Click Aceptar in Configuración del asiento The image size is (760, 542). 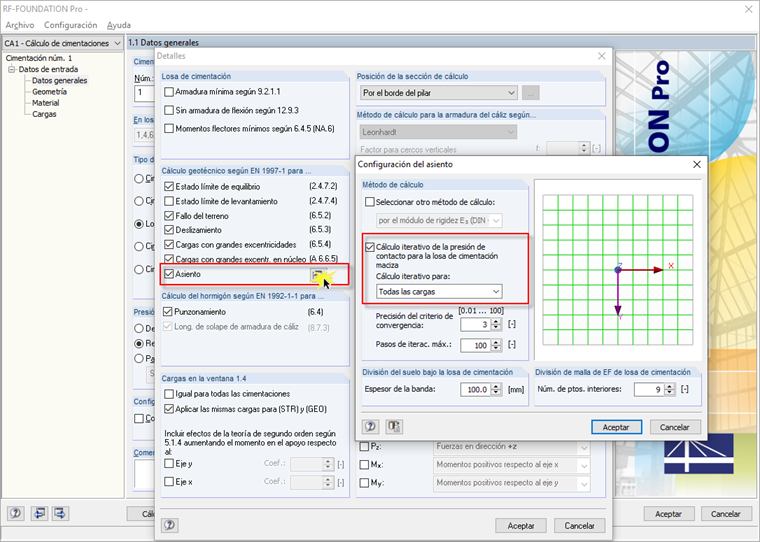(x=616, y=427)
